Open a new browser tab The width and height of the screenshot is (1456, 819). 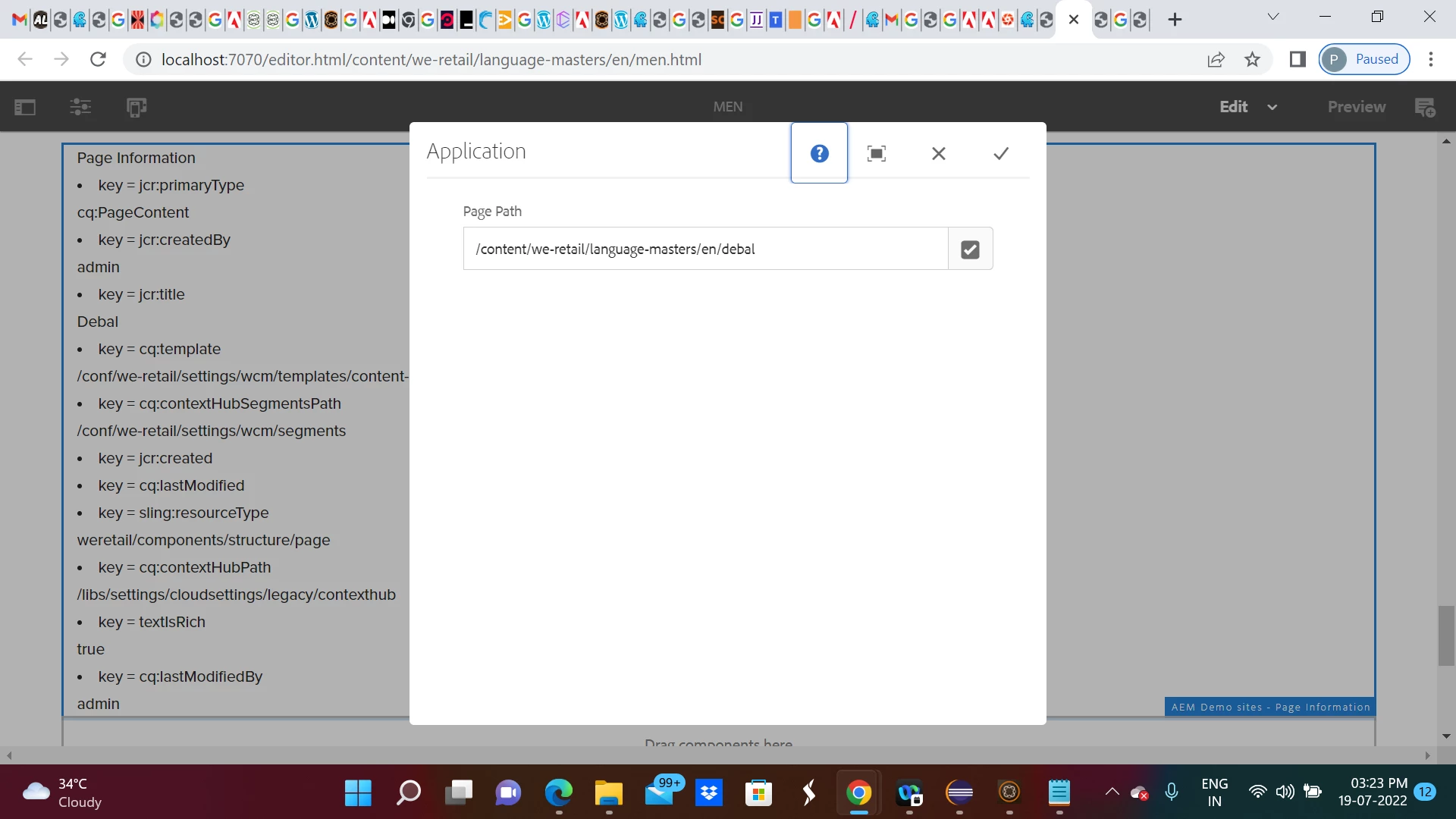point(1175,20)
